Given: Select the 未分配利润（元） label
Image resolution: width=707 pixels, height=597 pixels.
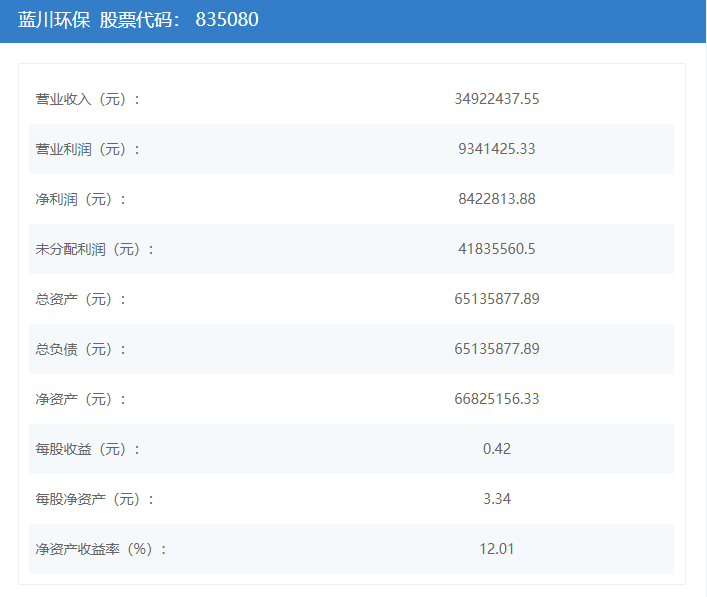Looking at the screenshot, I should tap(95, 249).
